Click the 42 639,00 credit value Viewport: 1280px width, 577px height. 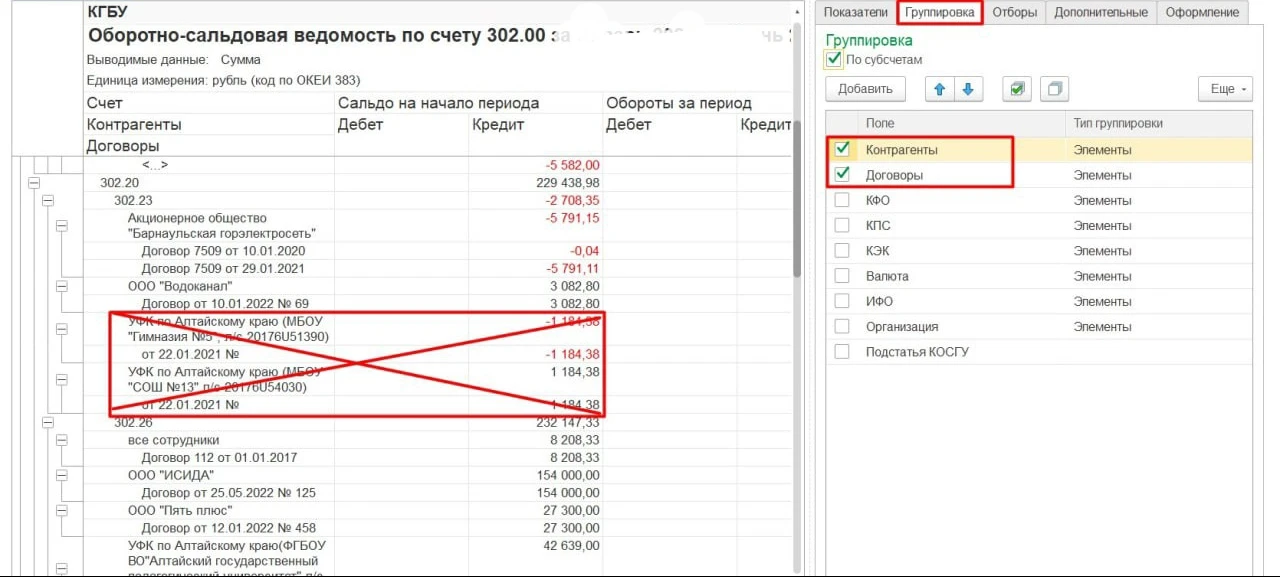[572, 545]
